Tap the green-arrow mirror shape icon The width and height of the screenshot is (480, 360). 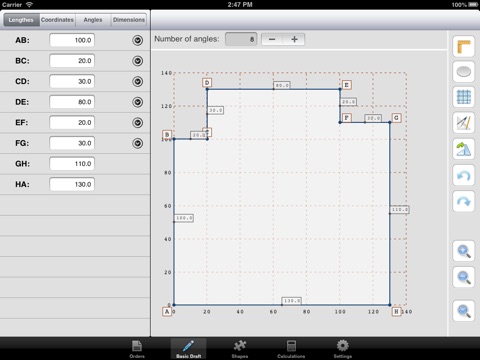click(x=463, y=149)
